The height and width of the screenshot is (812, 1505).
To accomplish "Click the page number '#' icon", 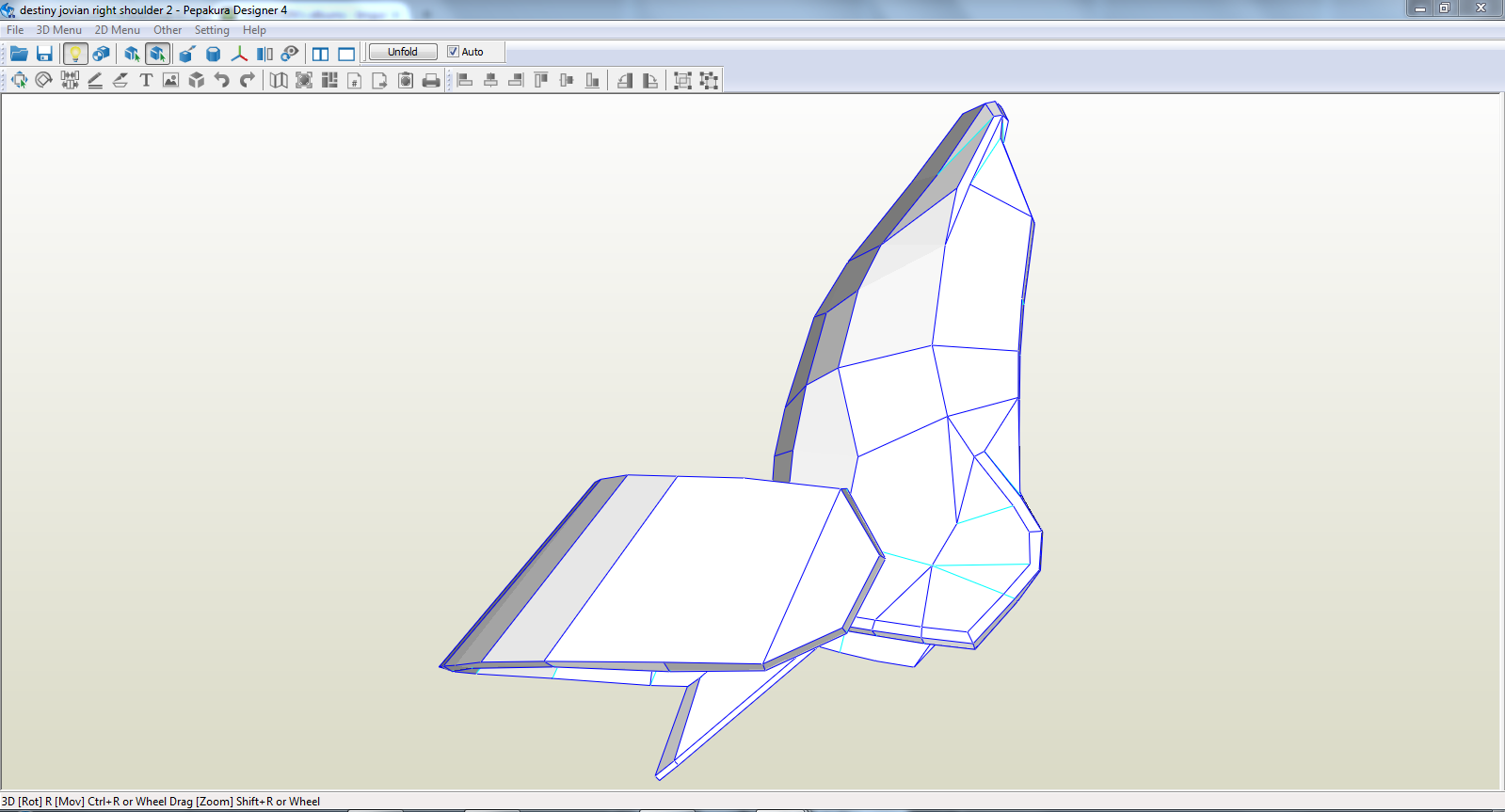I will coord(355,80).
